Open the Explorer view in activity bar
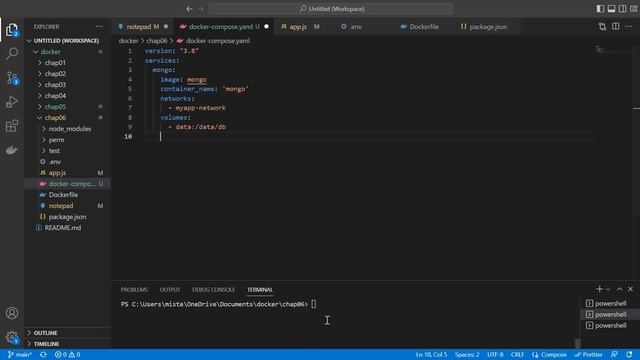This screenshot has height=360, width=640. tap(12, 30)
